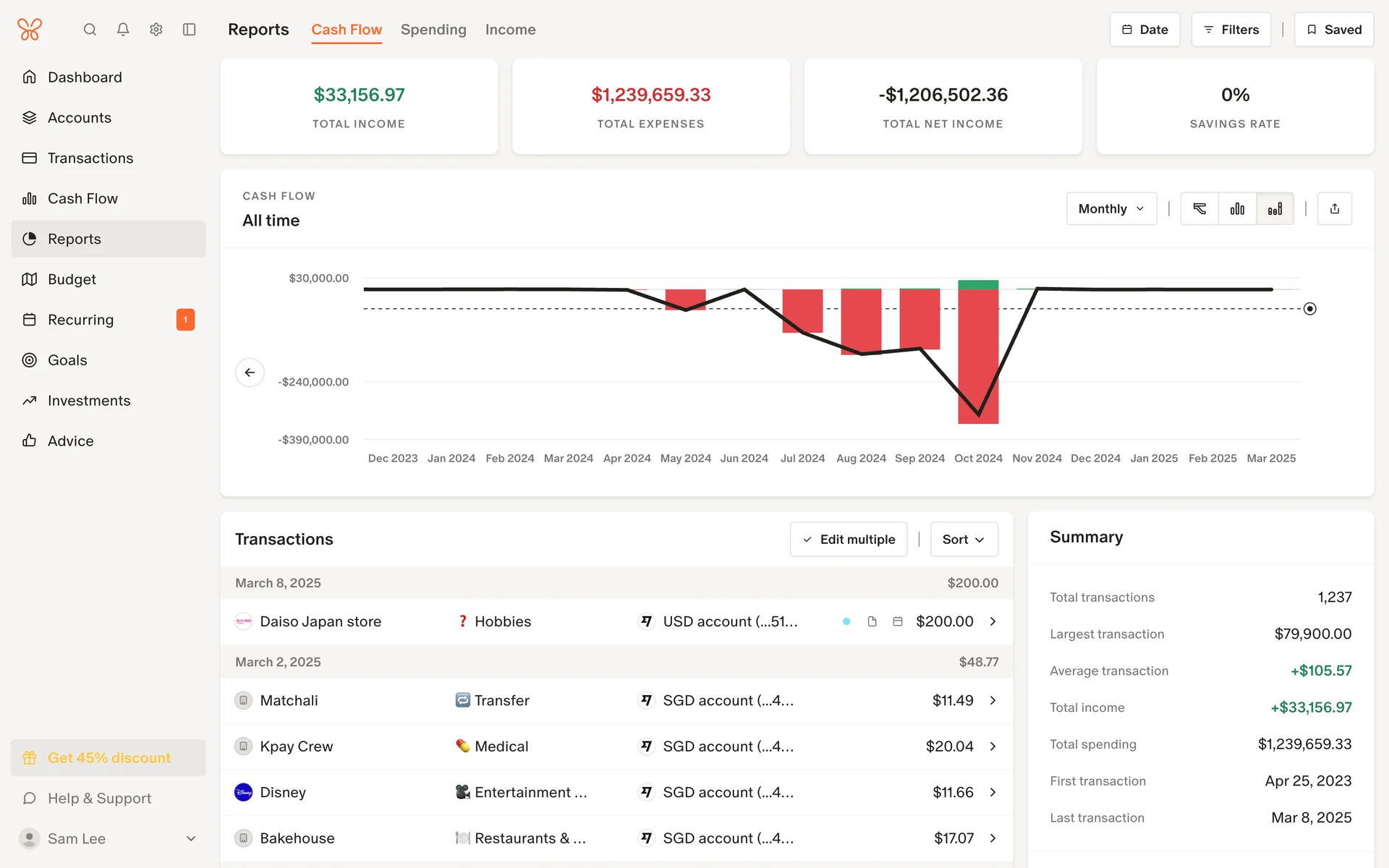Click the search magnifier icon
This screenshot has width=1389, height=868.
tap(90, 30)
